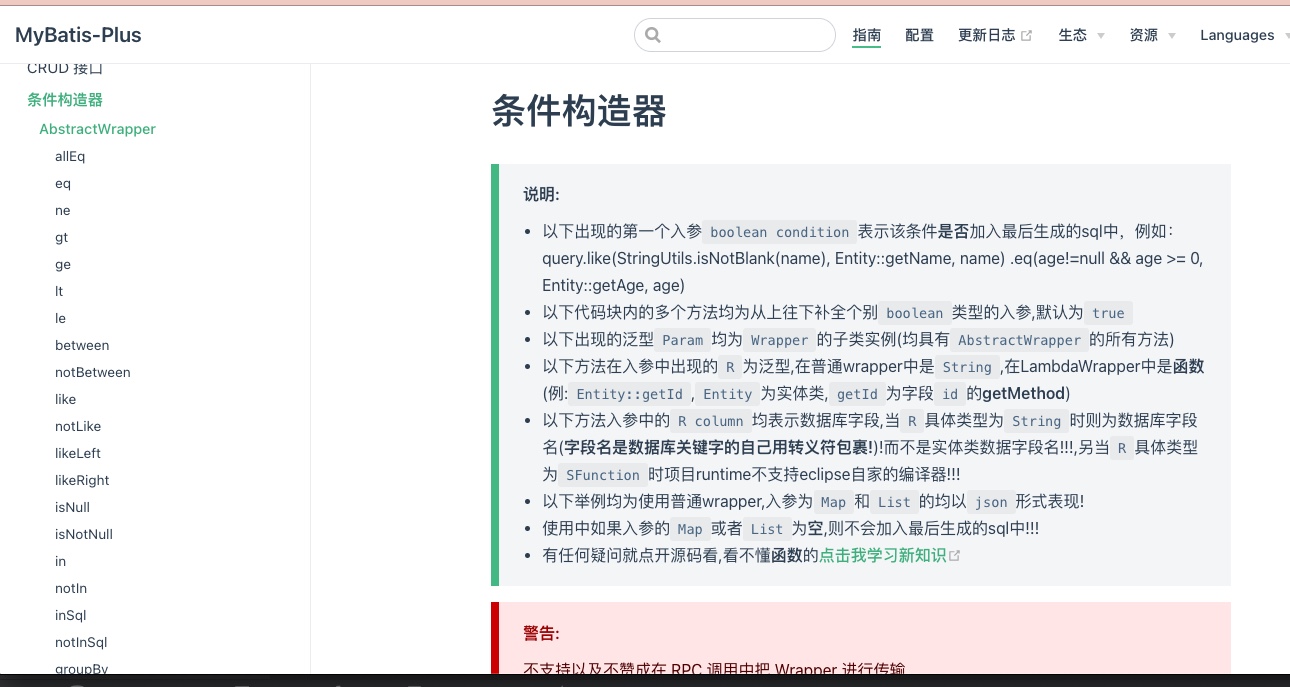Open the between section from sidebar

82,345
